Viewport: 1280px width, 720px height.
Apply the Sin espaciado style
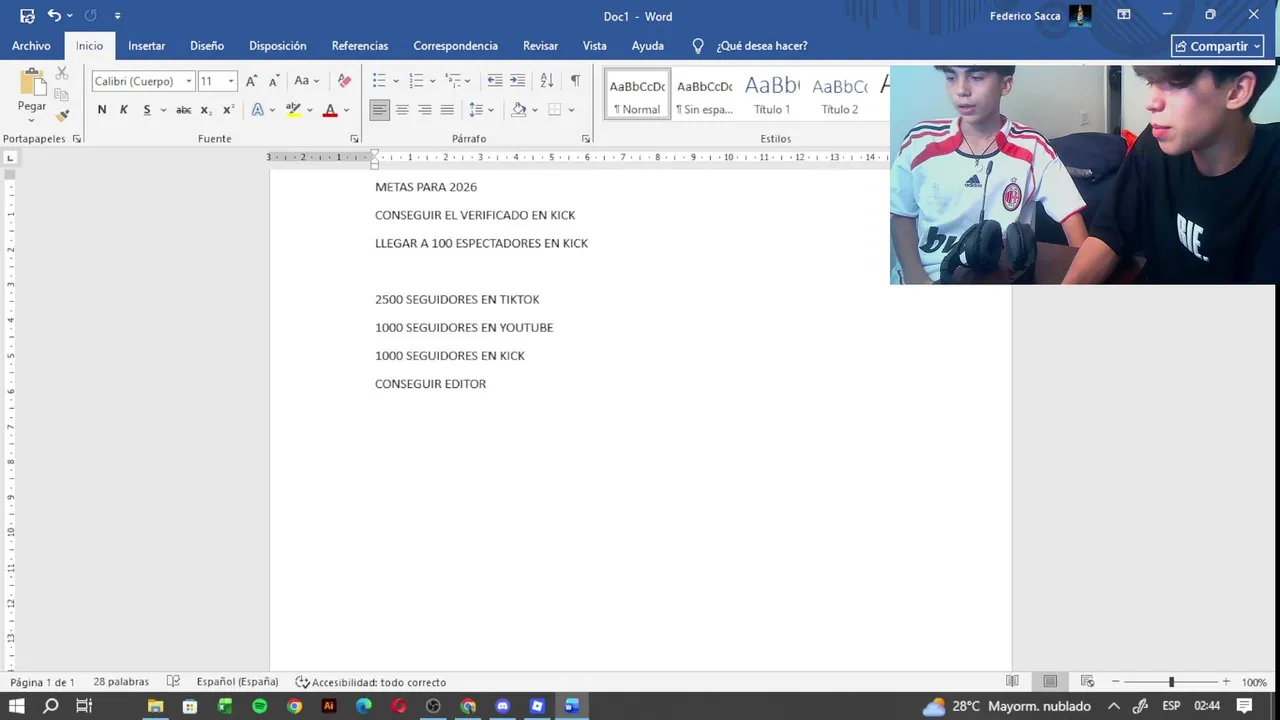[704, 95]
